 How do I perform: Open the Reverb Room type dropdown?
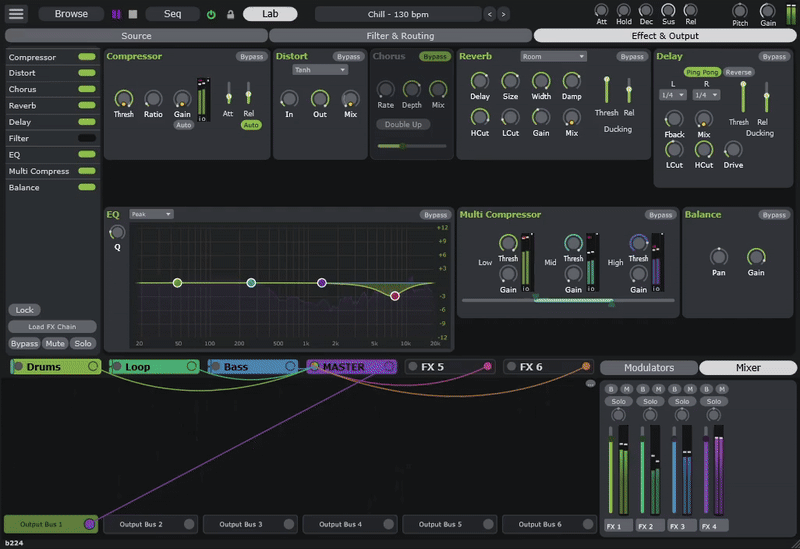553,57
